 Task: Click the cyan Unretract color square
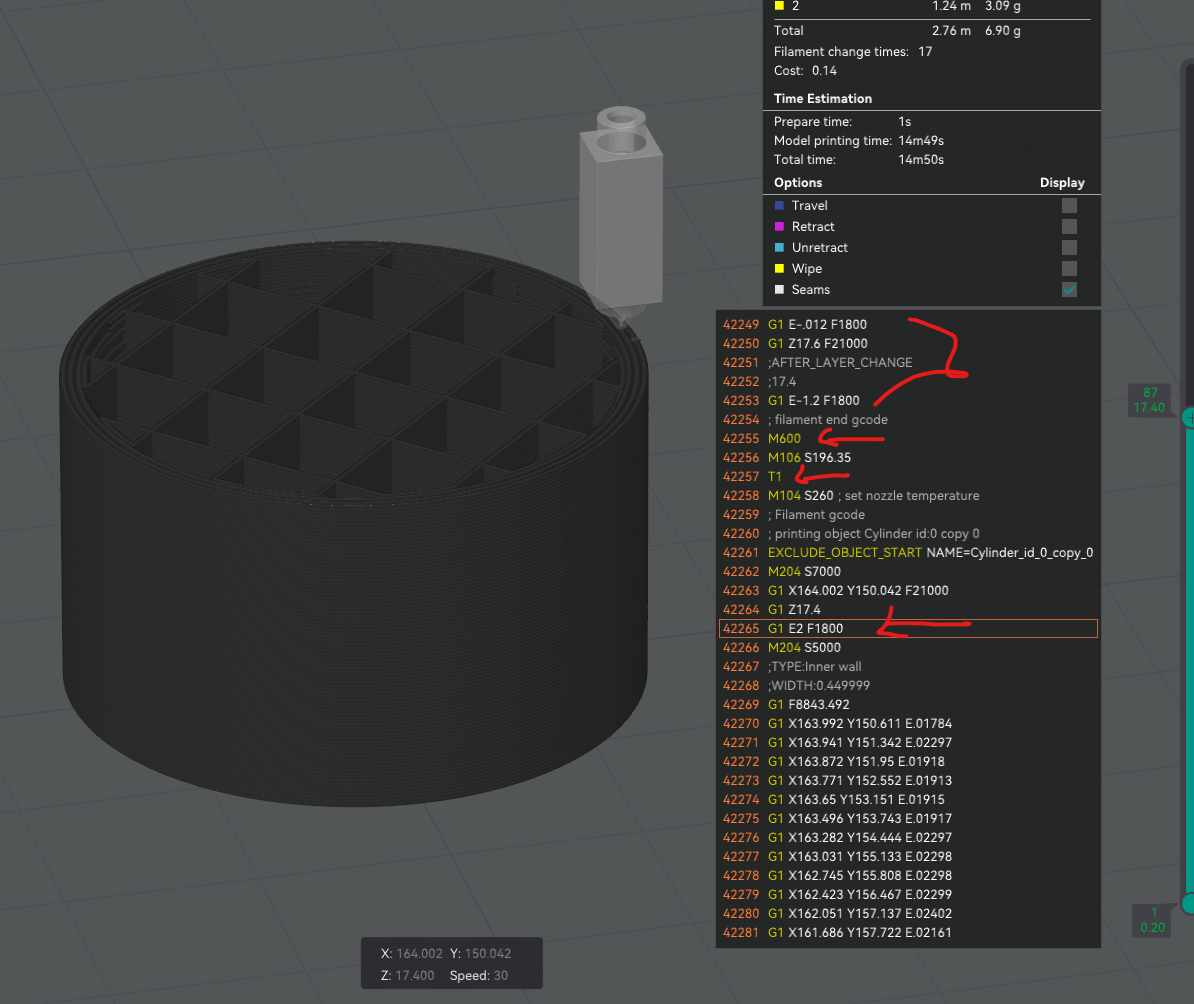[x=779, y=247]
